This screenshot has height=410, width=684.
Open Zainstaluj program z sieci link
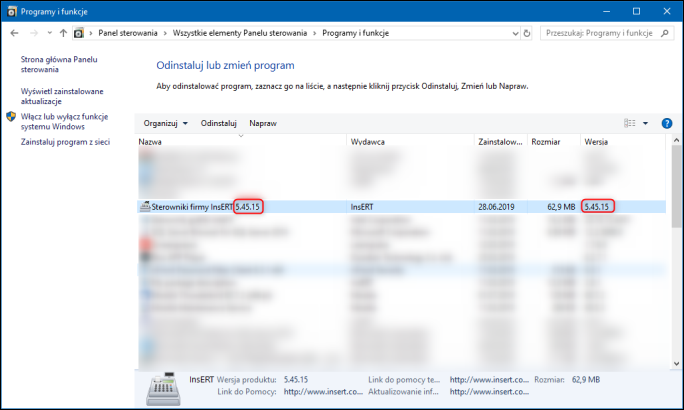[65, 142]
